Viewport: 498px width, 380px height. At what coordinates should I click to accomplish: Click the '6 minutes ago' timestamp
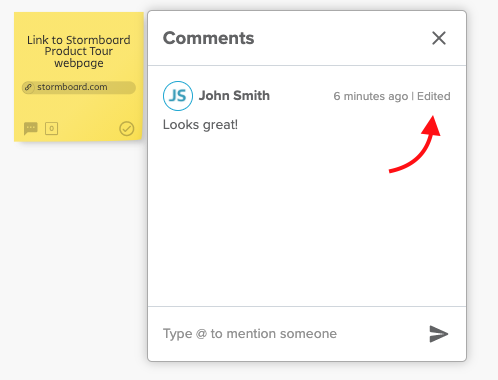(371, 96)
